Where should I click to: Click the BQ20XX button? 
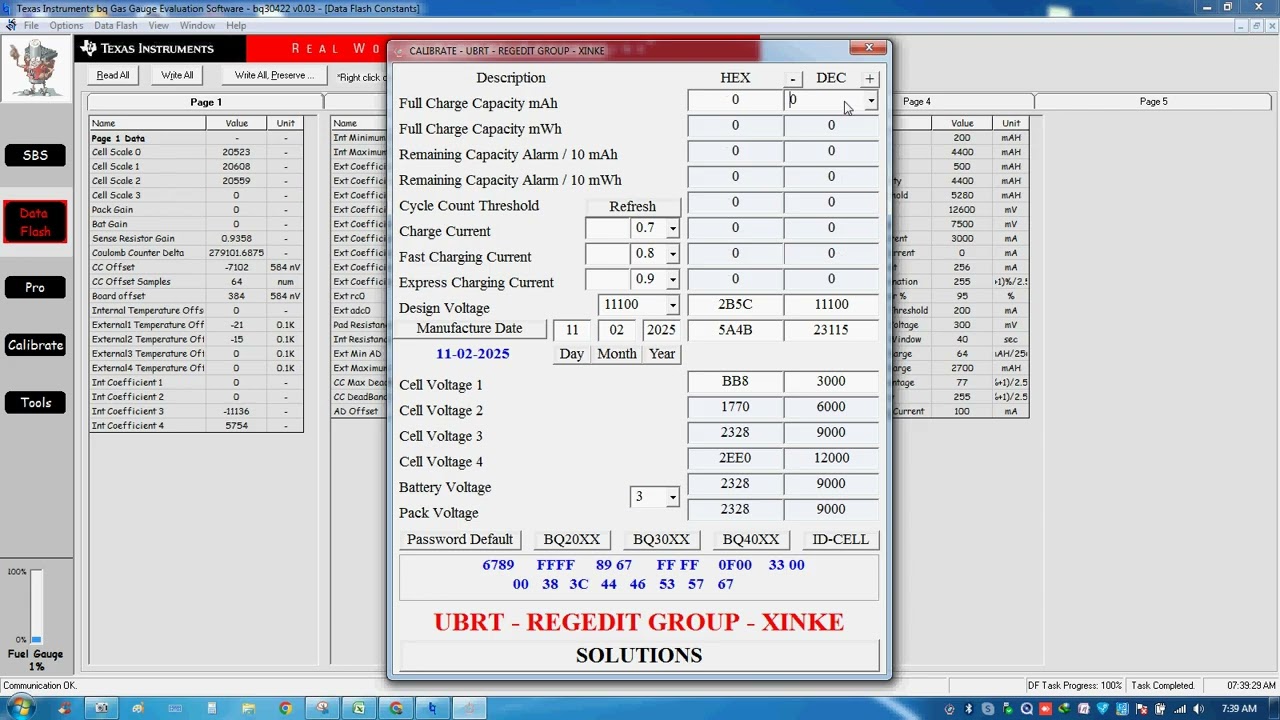572,540
